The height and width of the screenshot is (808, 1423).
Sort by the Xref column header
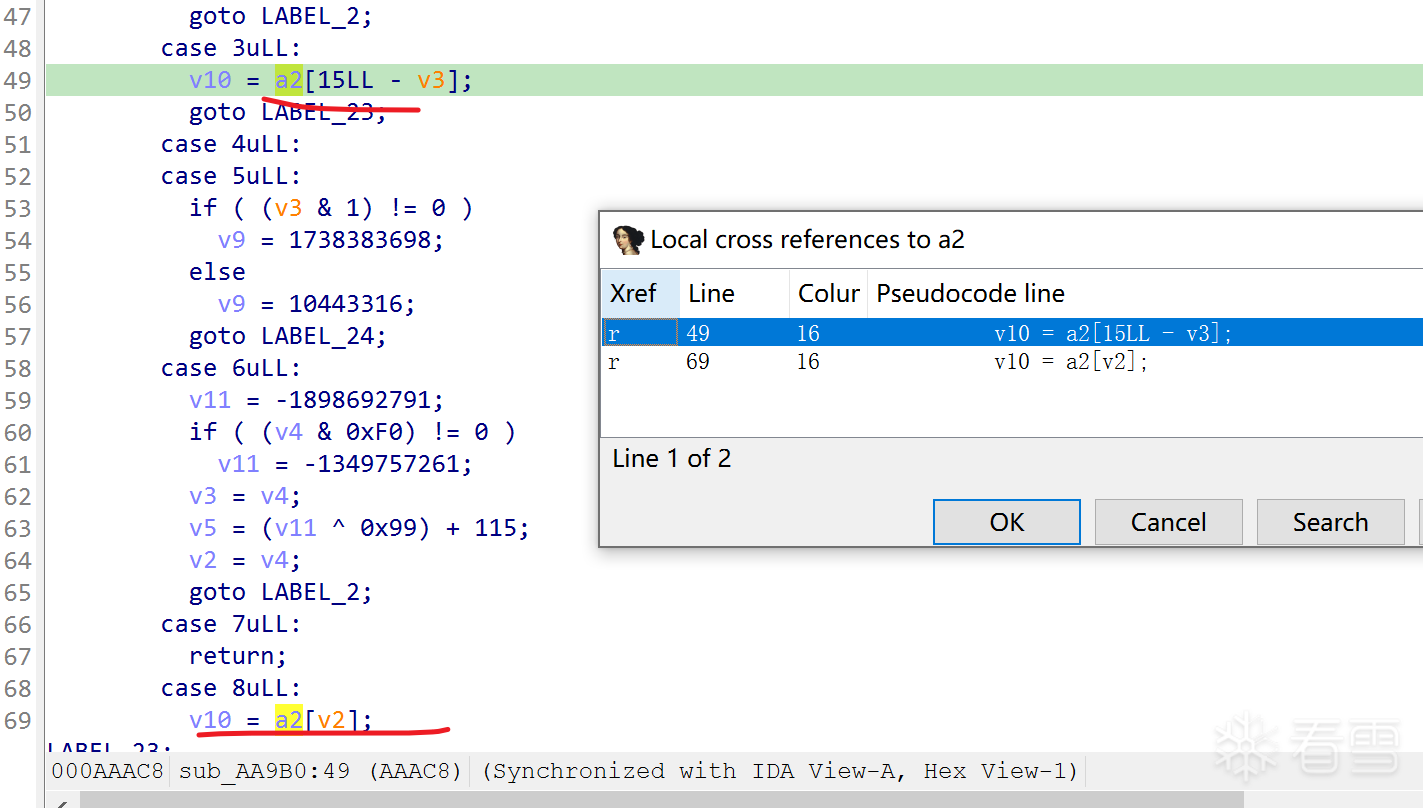point(634,293)
